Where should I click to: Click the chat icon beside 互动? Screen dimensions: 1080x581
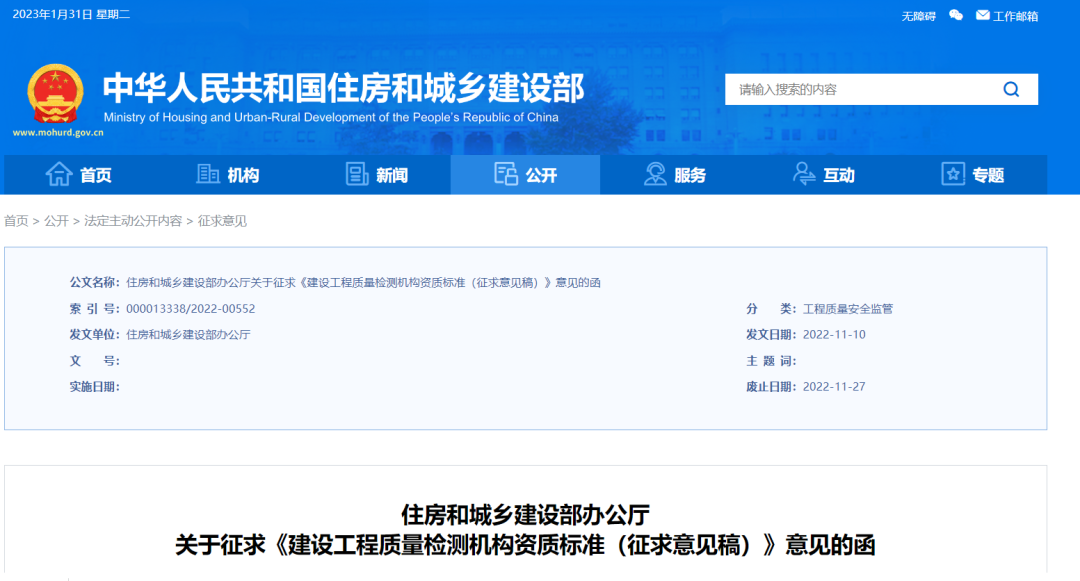coord(804,174)
